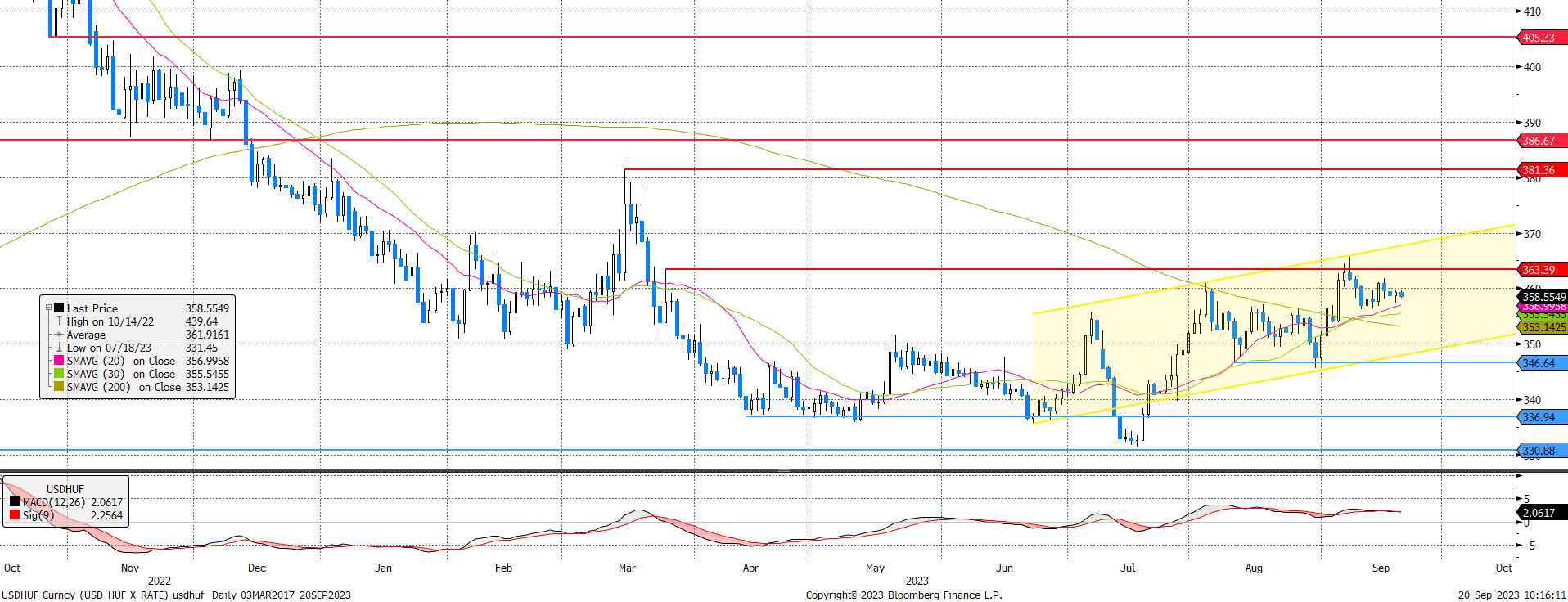Screen dimensions: 1568x602
Task: Click the black Last Price legend swatch
Action: (x=59, y=308)
